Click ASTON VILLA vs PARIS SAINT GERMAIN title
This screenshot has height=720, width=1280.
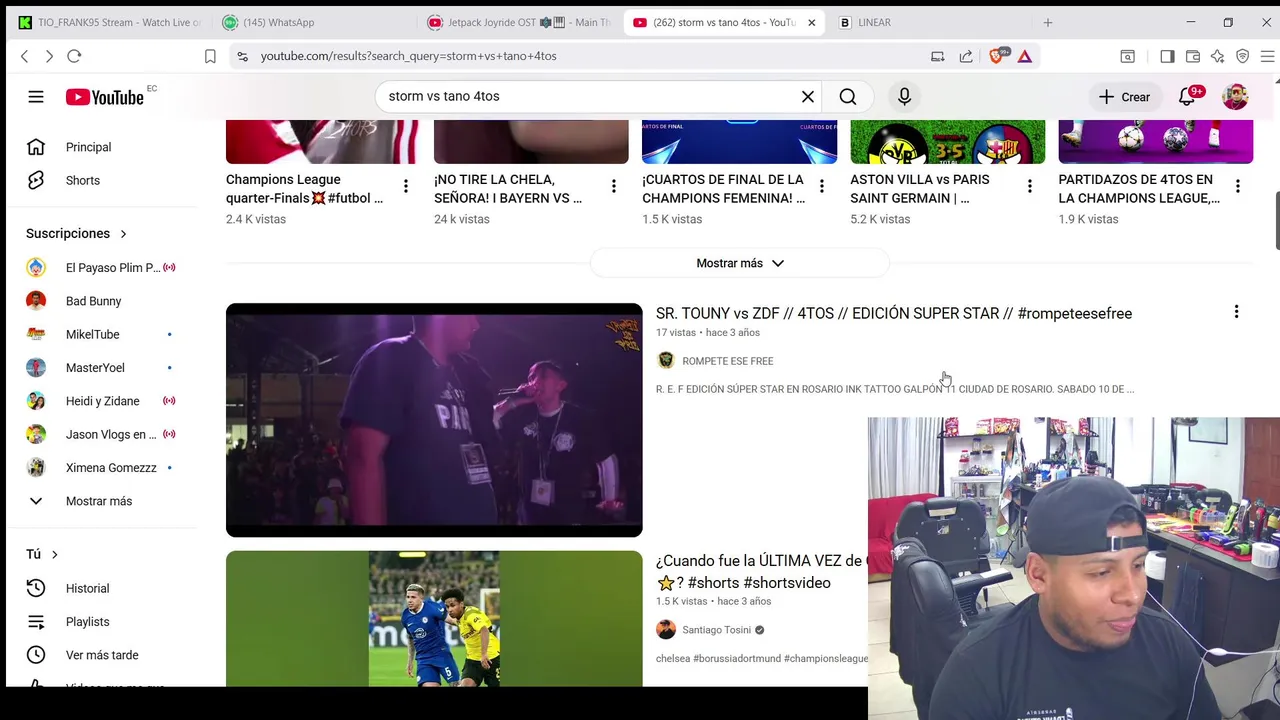click(920, 189)
